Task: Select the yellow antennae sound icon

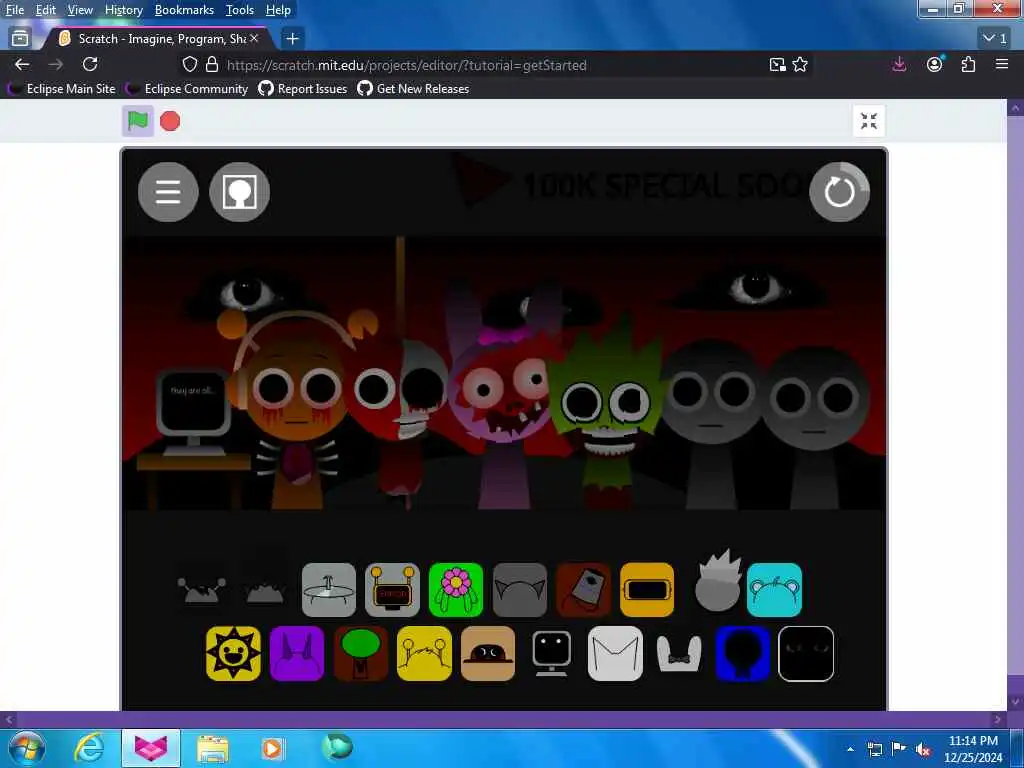Action: point(424,653)
